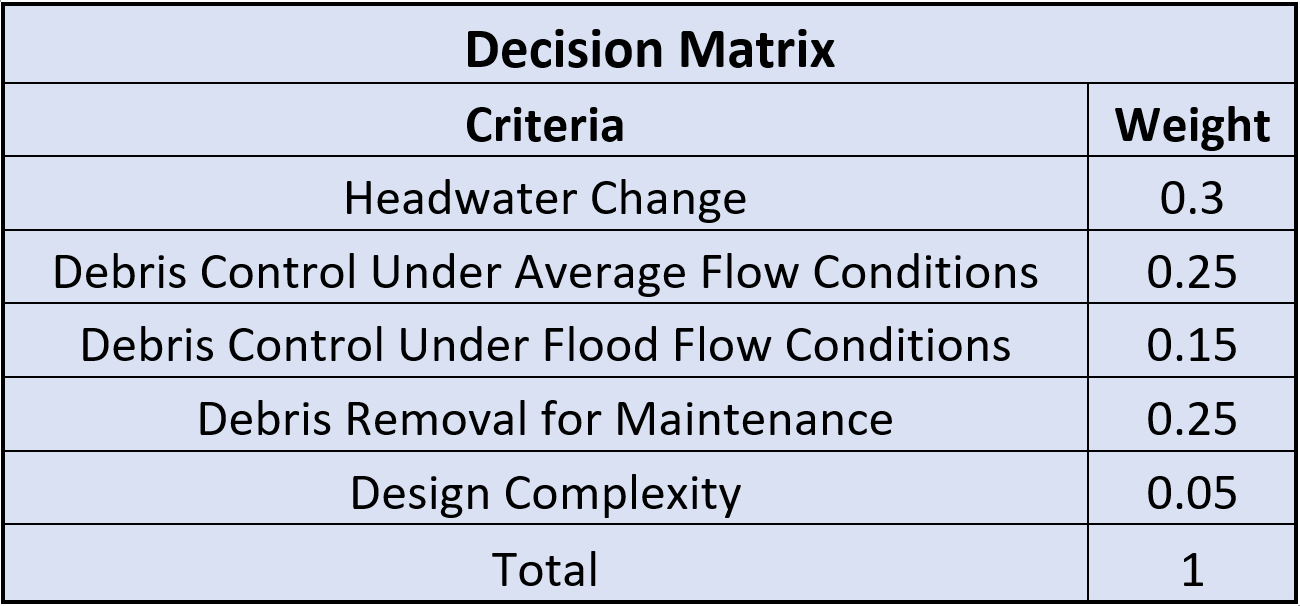Click the Headwater Change criteria cell
The image size is (1300, 606).
(x=545, y=198)
